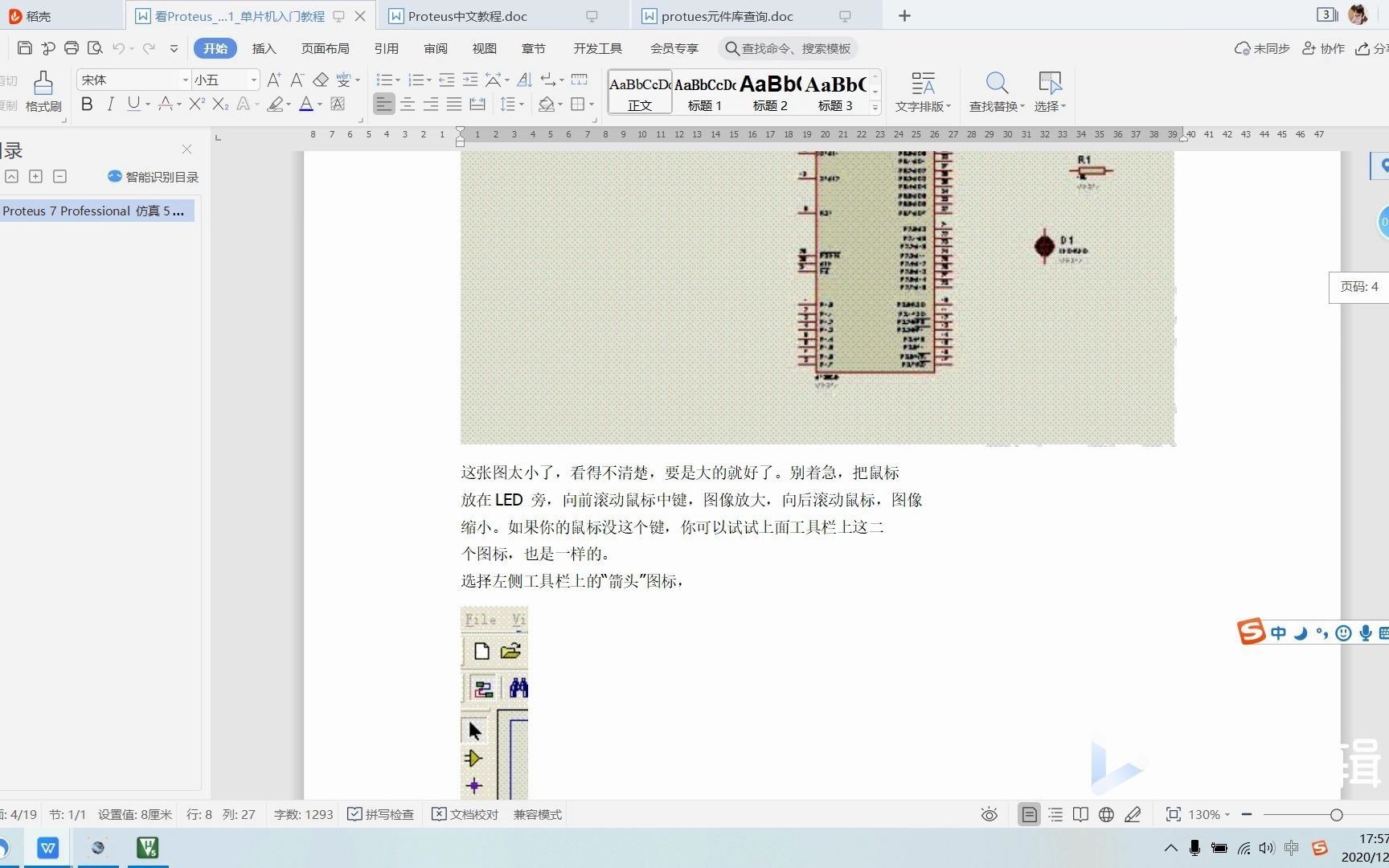This screenshot has height=868, width=1389.
Task: Click the Redo arrow
Action: 149,48
